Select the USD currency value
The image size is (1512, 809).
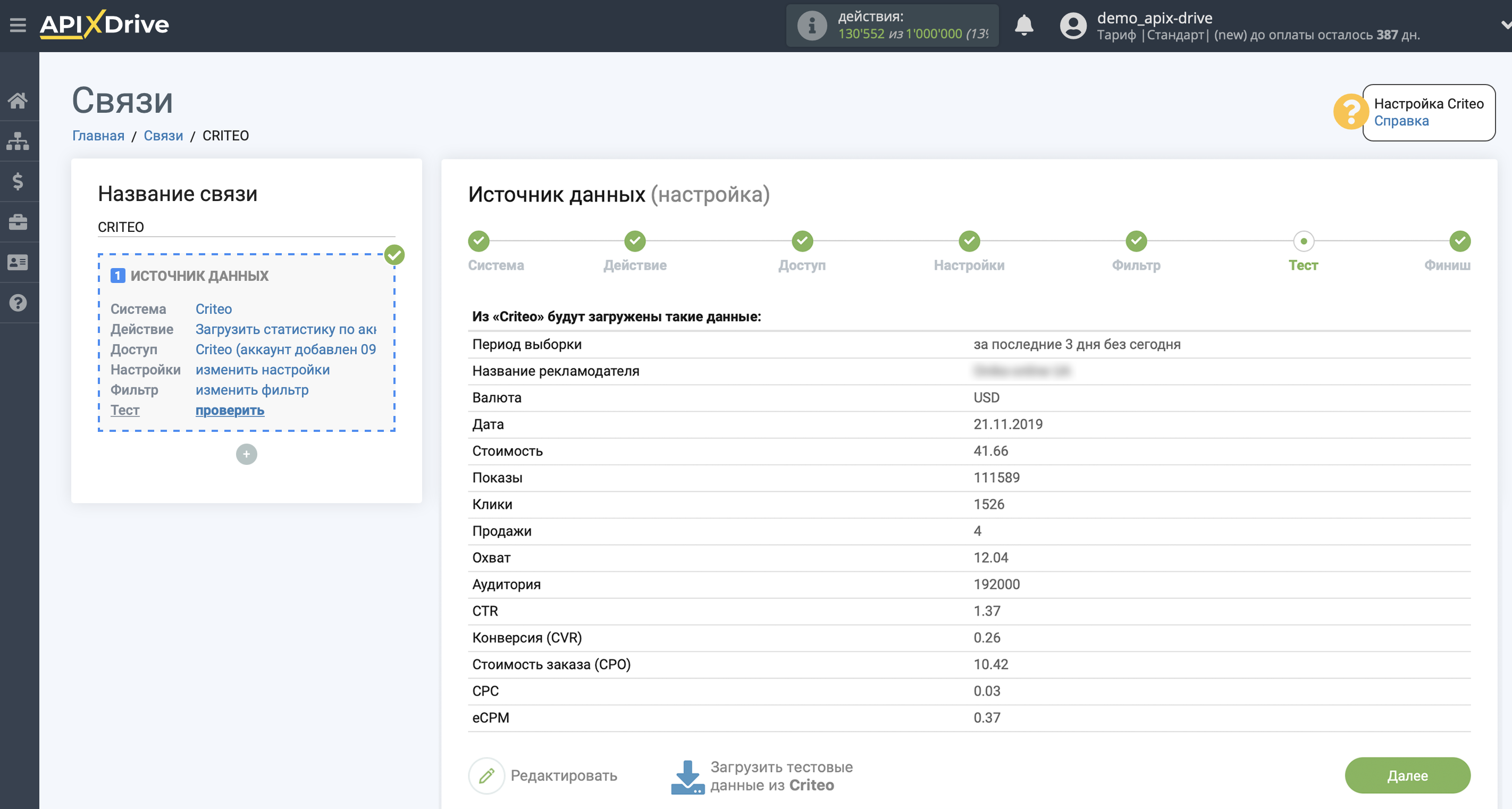pos(986,397)
